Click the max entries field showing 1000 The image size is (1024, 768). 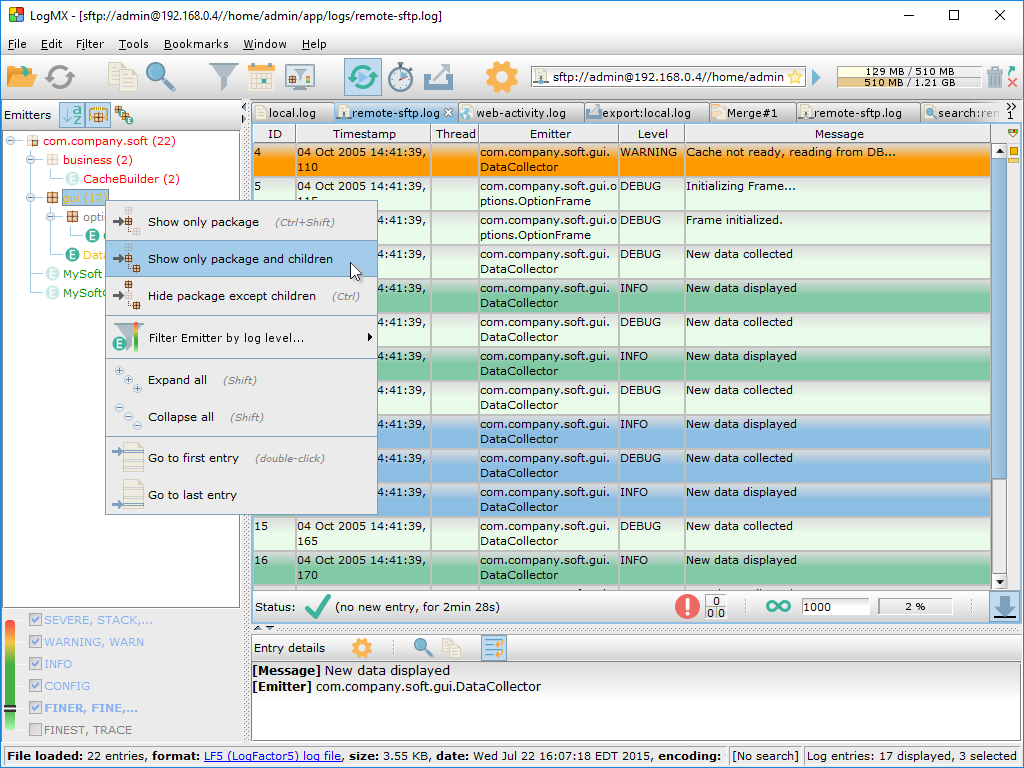tap(835, 607)
